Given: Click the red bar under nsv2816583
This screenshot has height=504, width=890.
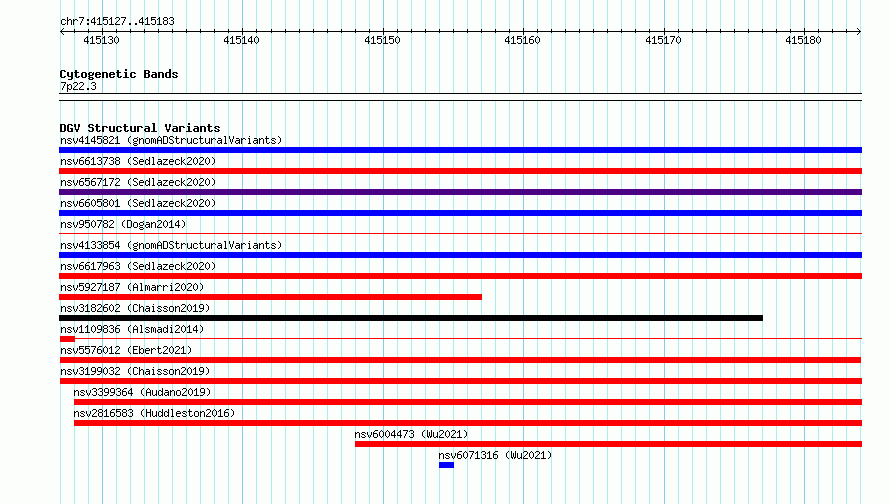Looking at the screenshot, I should 468,423.
